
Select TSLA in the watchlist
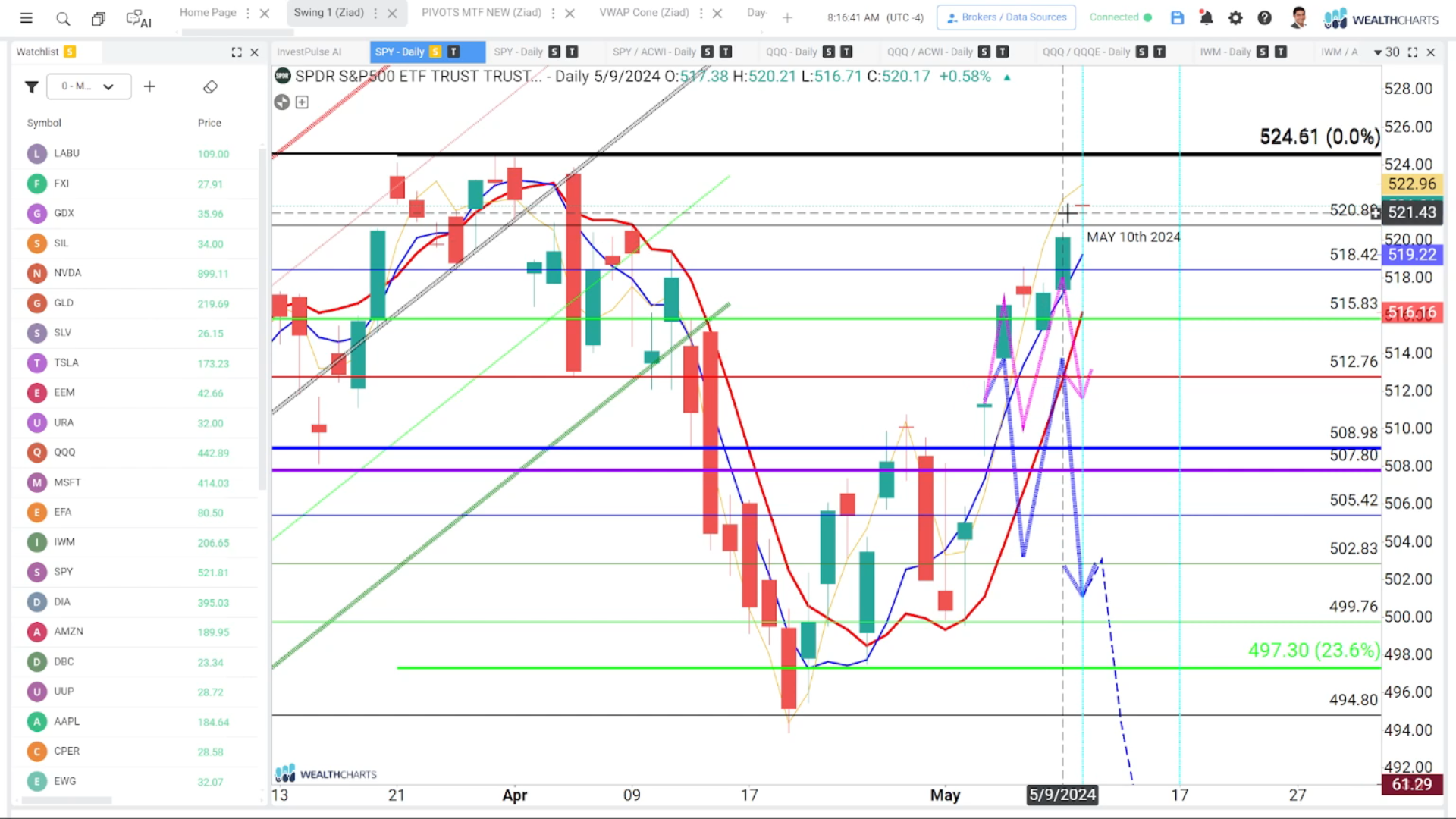136,363
